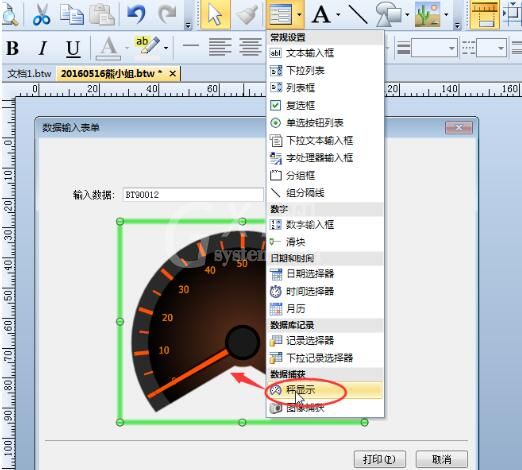Screen dimensions: 522x470
Task: Expand the first toolbar overflow options
Action: pyautogui.click(x=188, y=25)
